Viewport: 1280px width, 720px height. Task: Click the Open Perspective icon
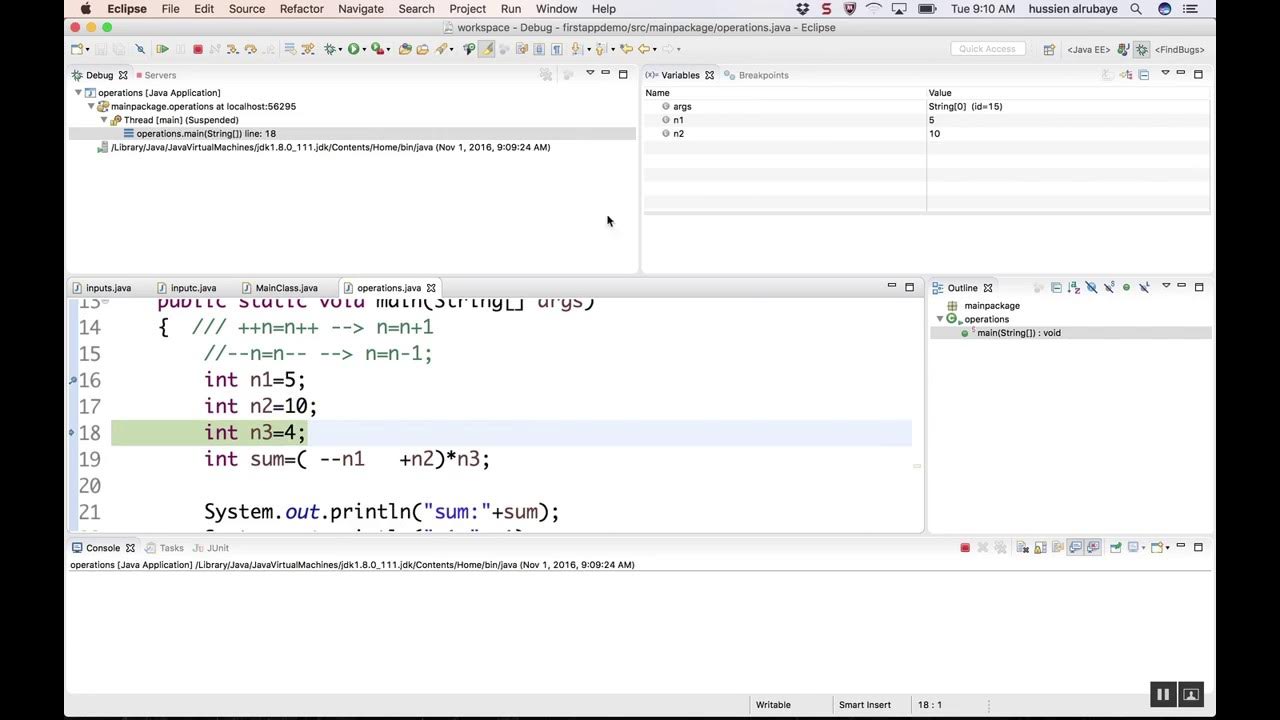1049,49
